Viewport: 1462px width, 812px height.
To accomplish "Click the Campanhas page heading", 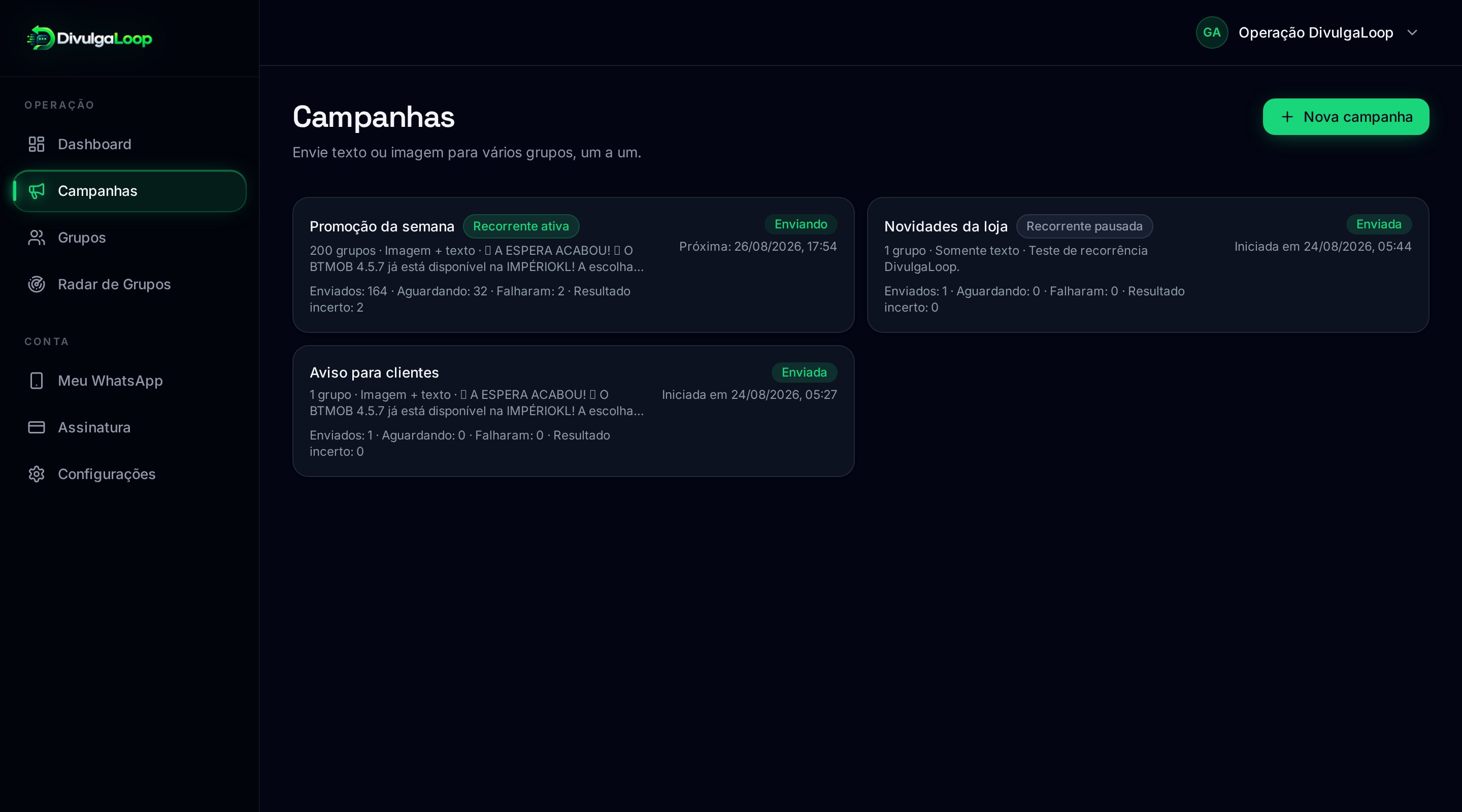I will (374, 117).
